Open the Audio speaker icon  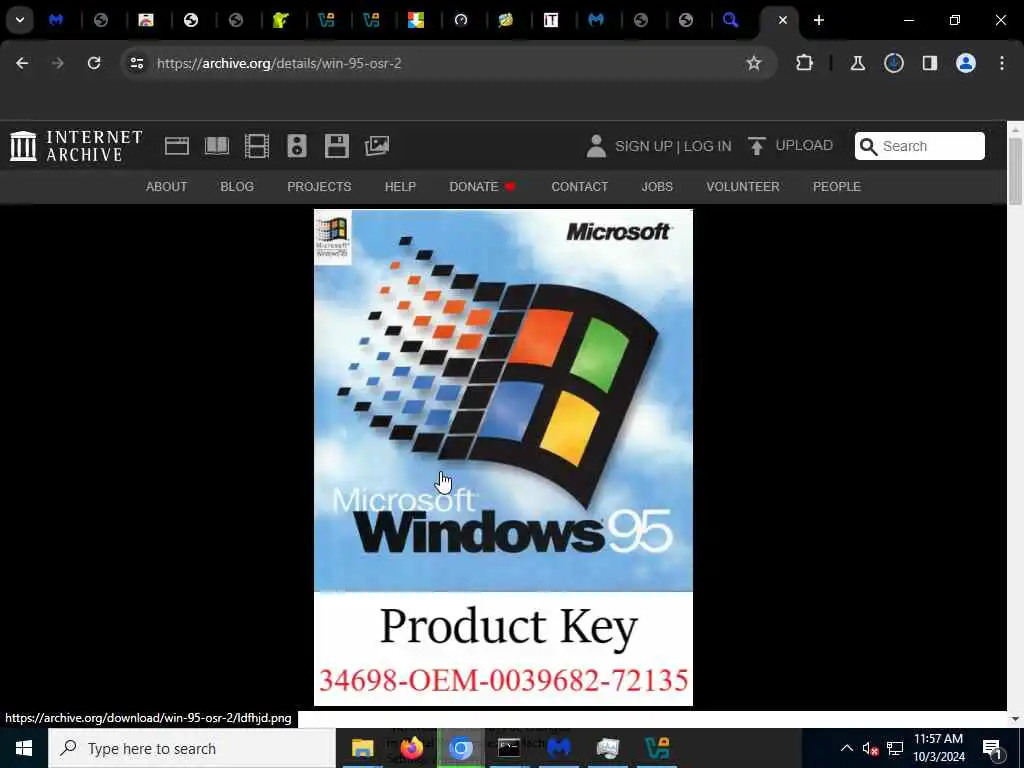coord(296,146)
